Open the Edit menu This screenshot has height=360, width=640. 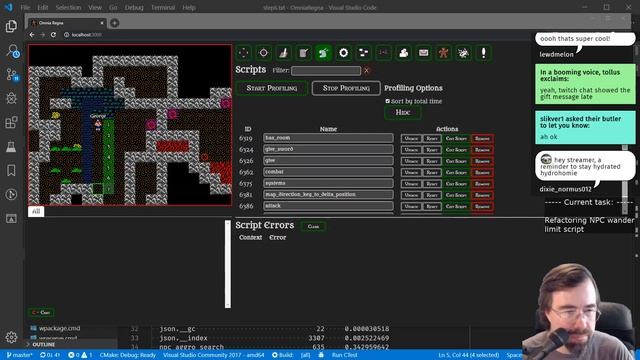pos(42,7)
